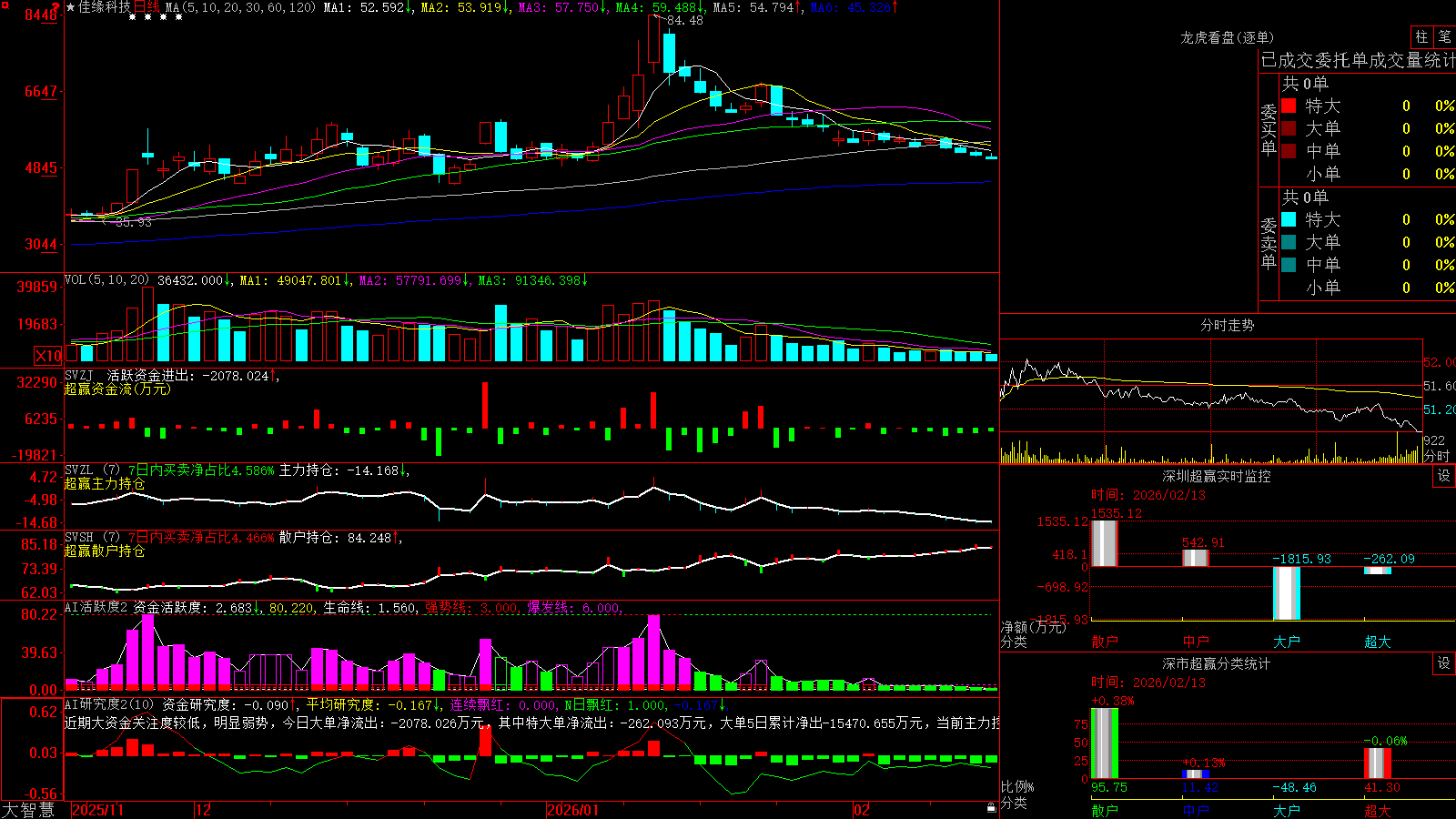Click the teal 大单 sell order marker
This screenshot has width=1456, height=819.
(x=1289, y=242)
